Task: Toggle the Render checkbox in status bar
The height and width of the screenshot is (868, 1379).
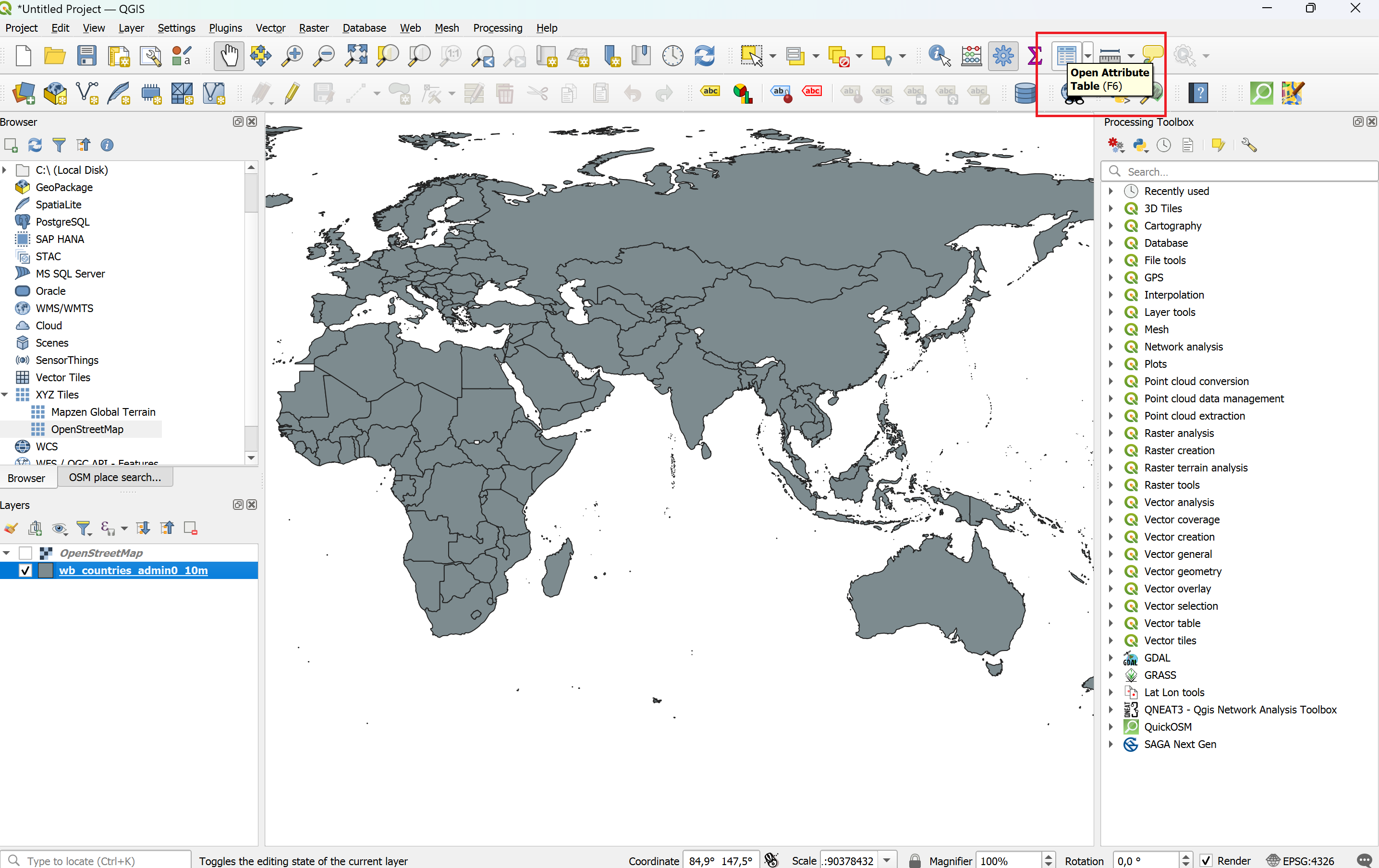Action: point(1206,860)
